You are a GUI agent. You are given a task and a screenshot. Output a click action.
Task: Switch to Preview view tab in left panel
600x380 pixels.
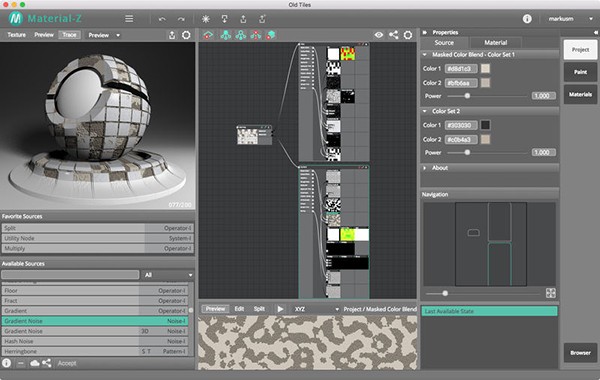point(44,35)
